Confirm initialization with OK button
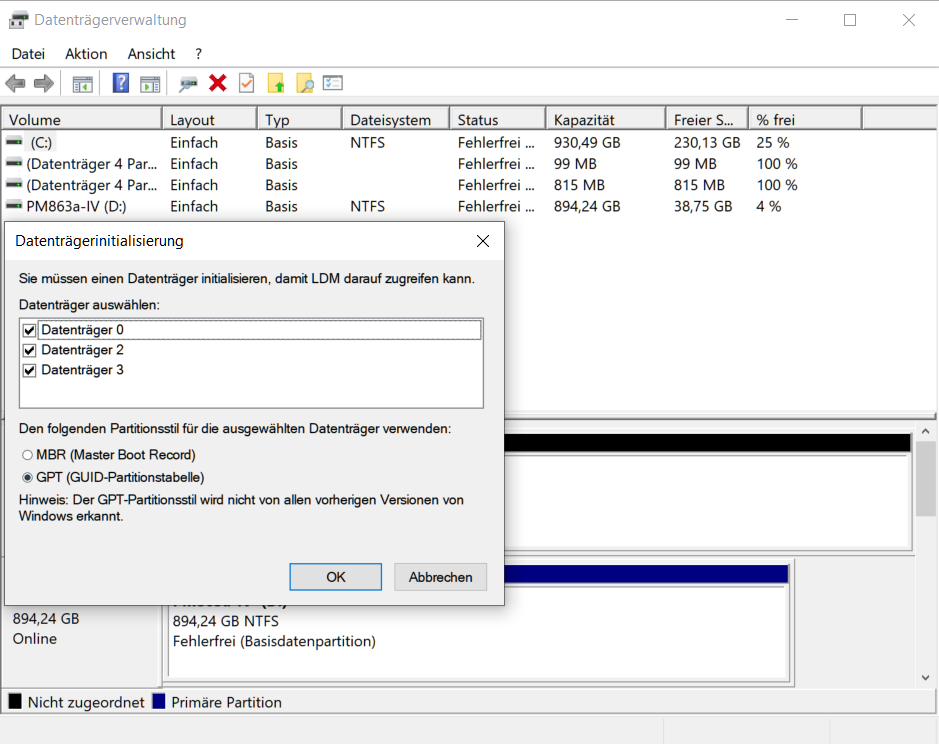939x744 pixels. click(335, 577)
